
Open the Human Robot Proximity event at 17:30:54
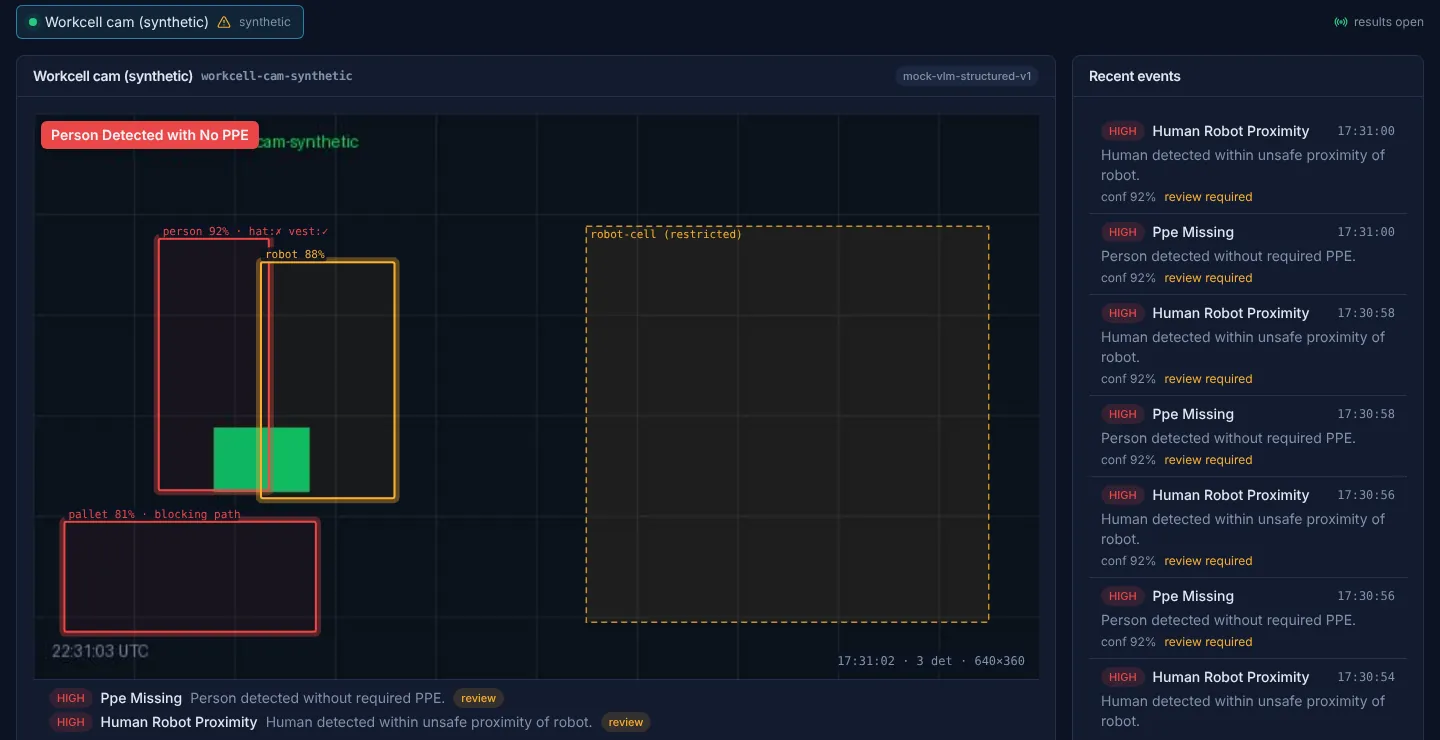(1248, 699)
